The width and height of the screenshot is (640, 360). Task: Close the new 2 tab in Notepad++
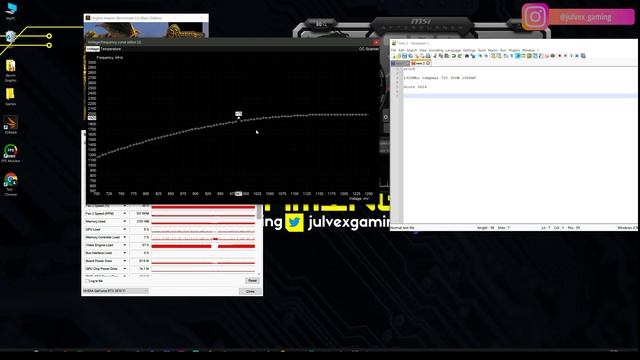pos(428,63)
